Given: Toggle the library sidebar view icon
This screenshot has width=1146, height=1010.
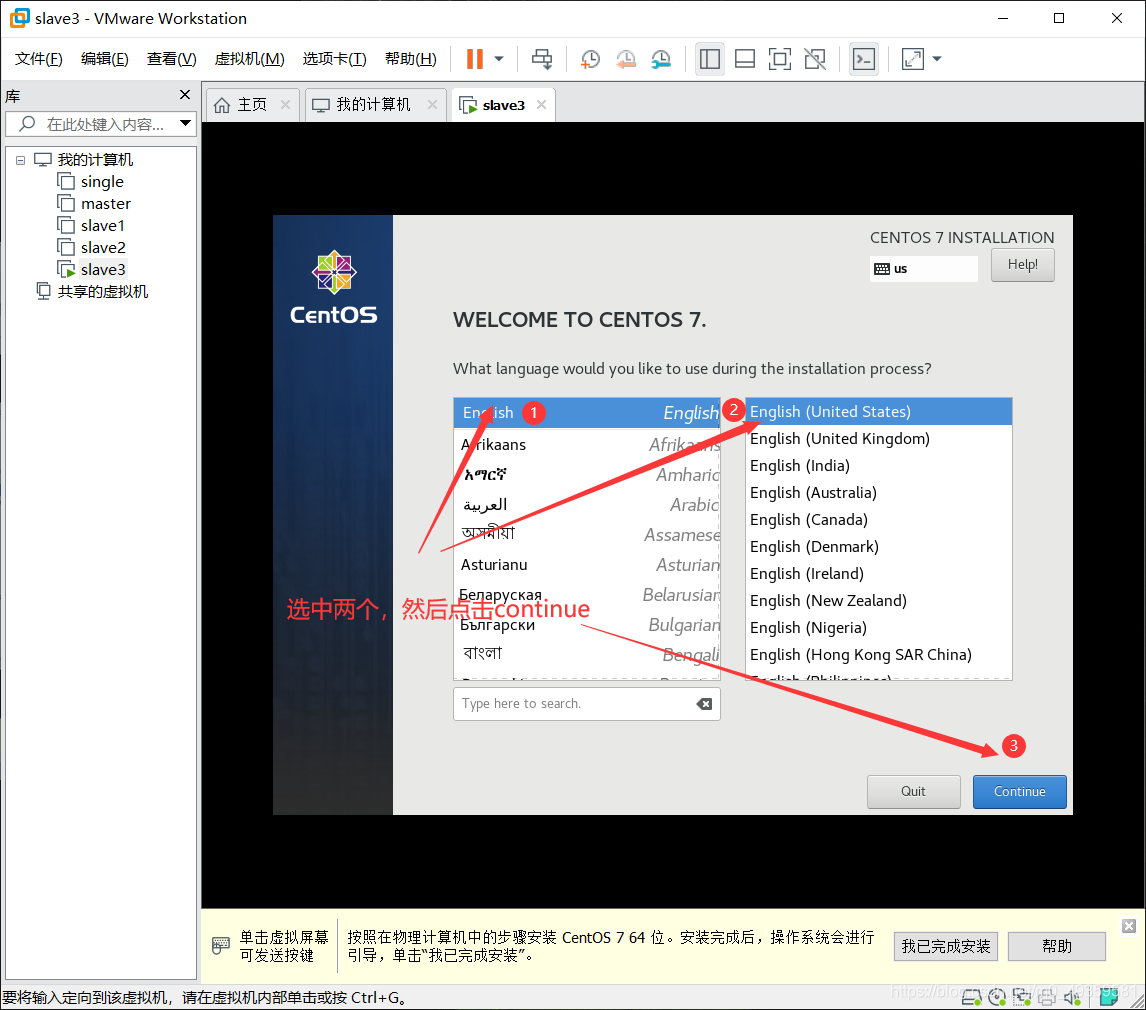Looking at the screenshot, I should click(710, 58).
